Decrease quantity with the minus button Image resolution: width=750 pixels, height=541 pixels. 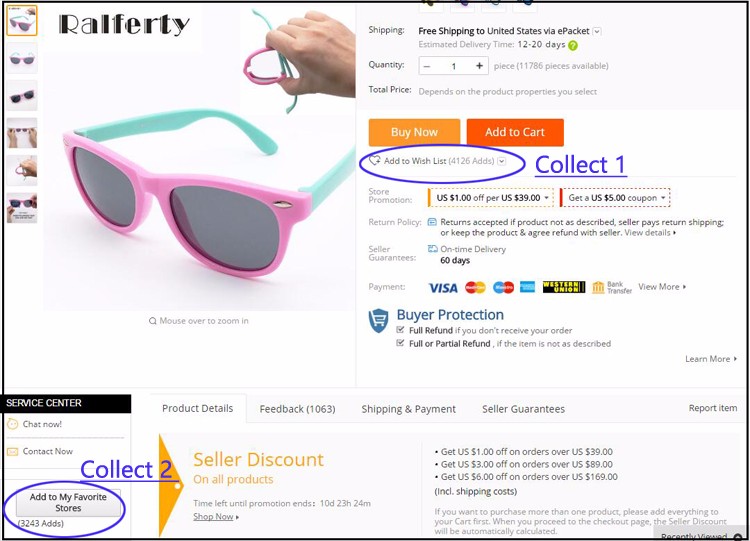427,66
